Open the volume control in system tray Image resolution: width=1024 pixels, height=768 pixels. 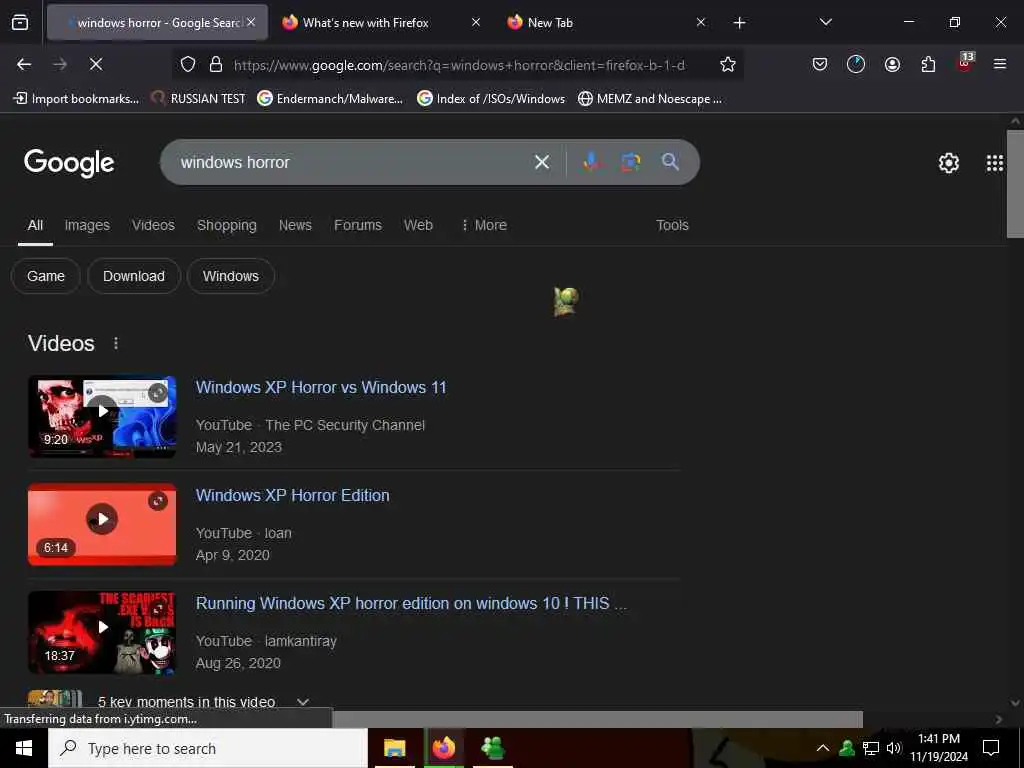click(894, 748)
